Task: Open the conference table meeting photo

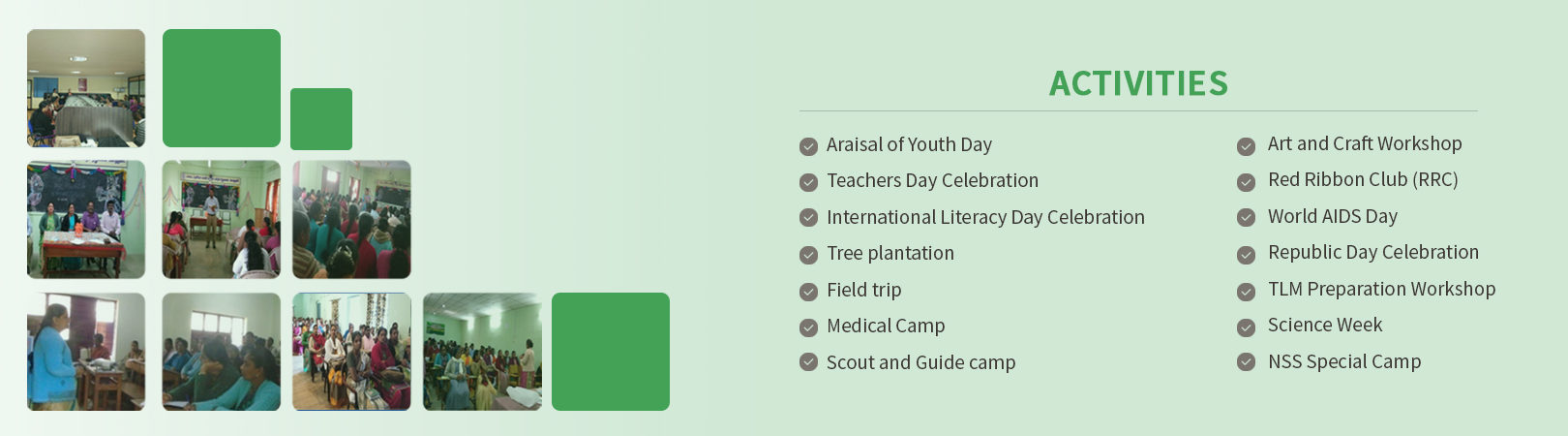Action: pos(86,88)
